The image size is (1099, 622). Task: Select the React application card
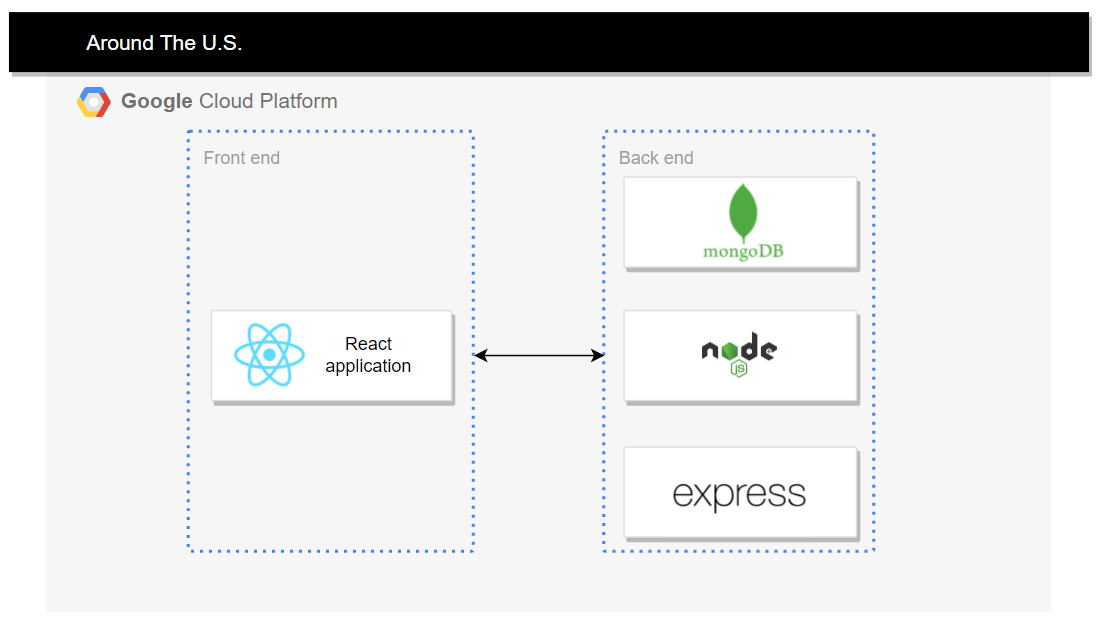(x=332, y=356)
